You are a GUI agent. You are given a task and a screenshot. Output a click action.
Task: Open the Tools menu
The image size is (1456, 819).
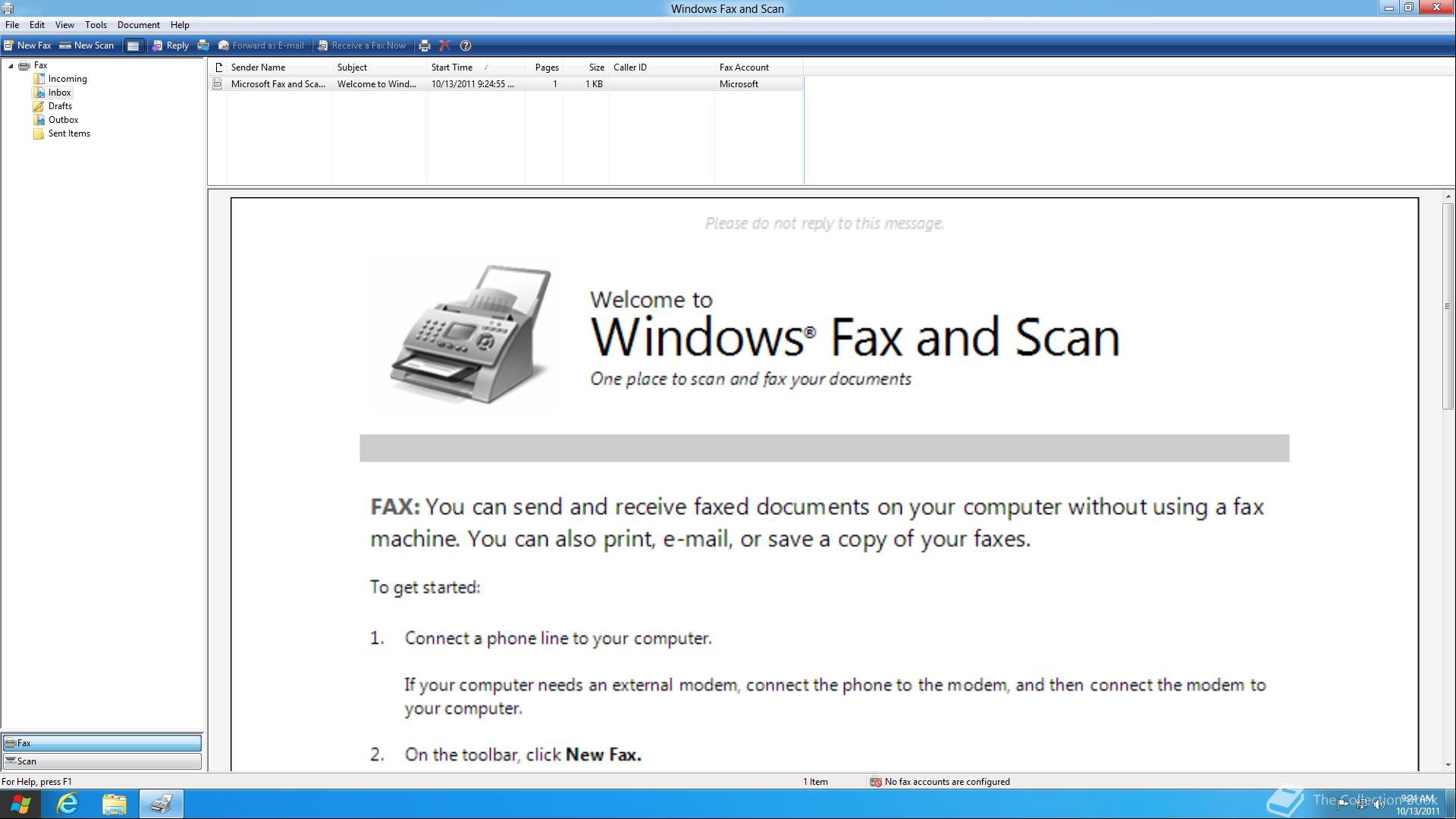[96, 25]
